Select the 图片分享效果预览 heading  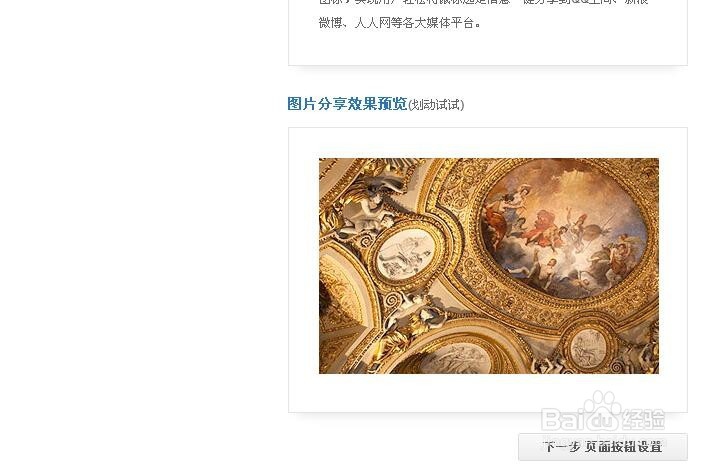(347, 104)
